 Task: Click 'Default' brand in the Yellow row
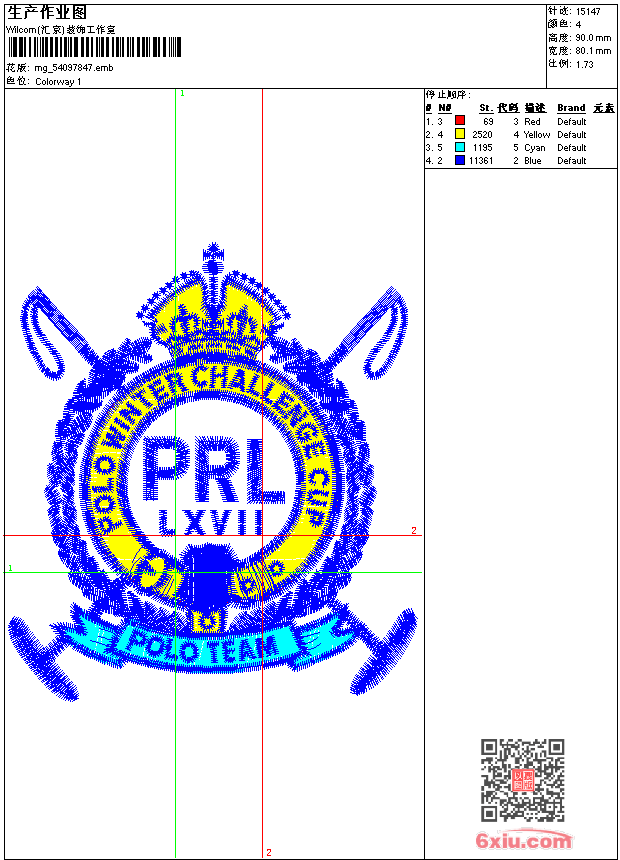pos(572,134)
